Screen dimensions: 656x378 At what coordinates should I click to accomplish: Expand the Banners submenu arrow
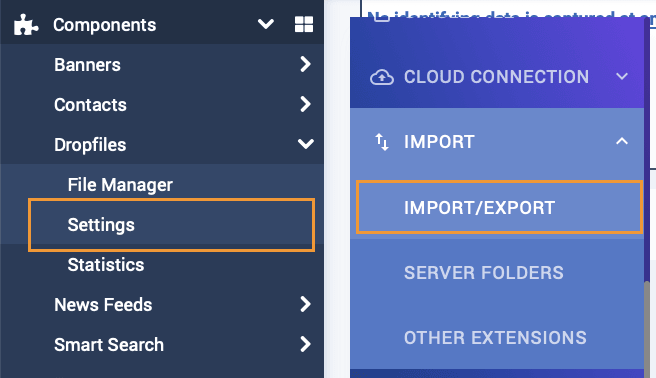[x=305, y=64]
